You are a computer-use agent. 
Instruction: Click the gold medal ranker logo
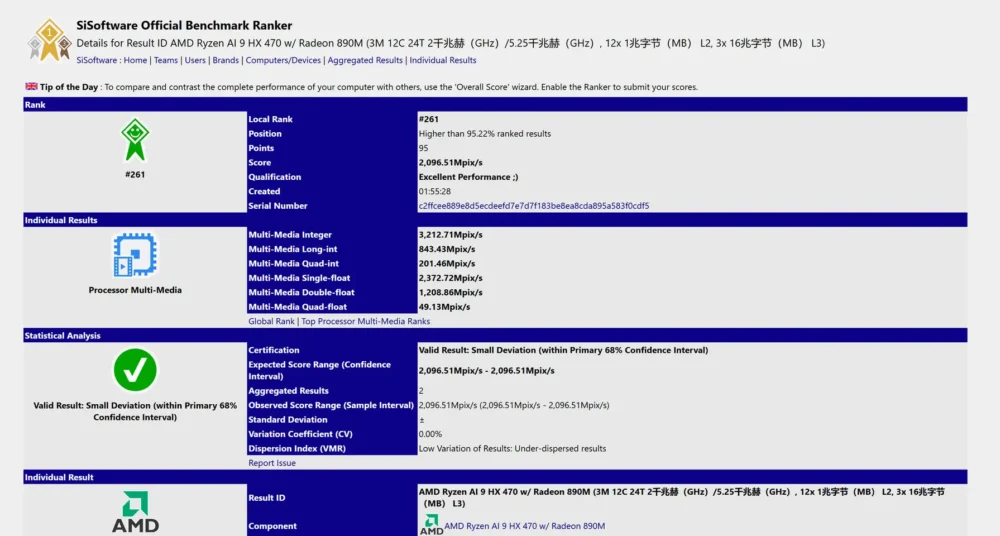tap(49, 41)
